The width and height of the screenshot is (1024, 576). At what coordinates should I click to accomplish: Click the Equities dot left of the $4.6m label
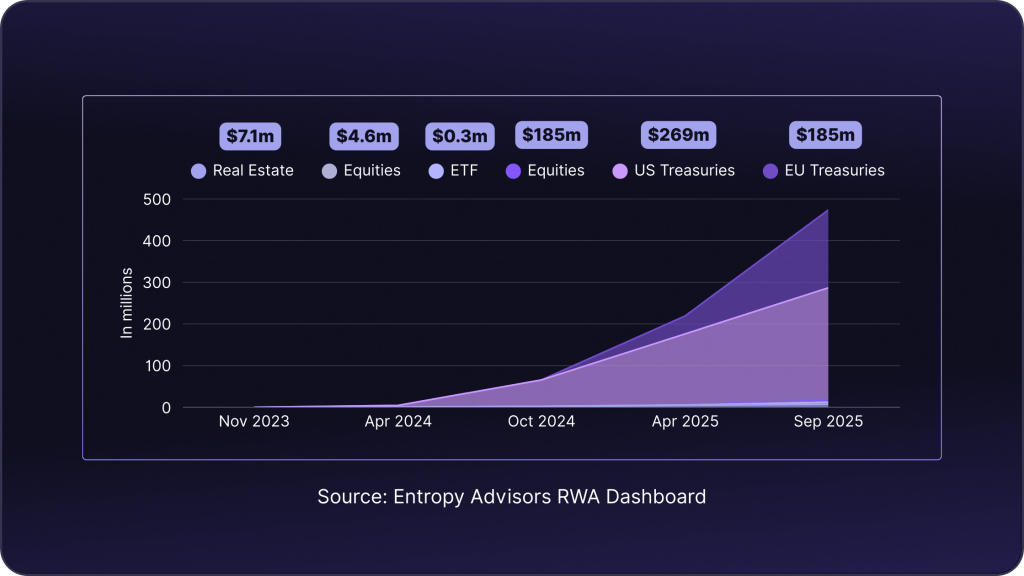click(x=329, y=171)
